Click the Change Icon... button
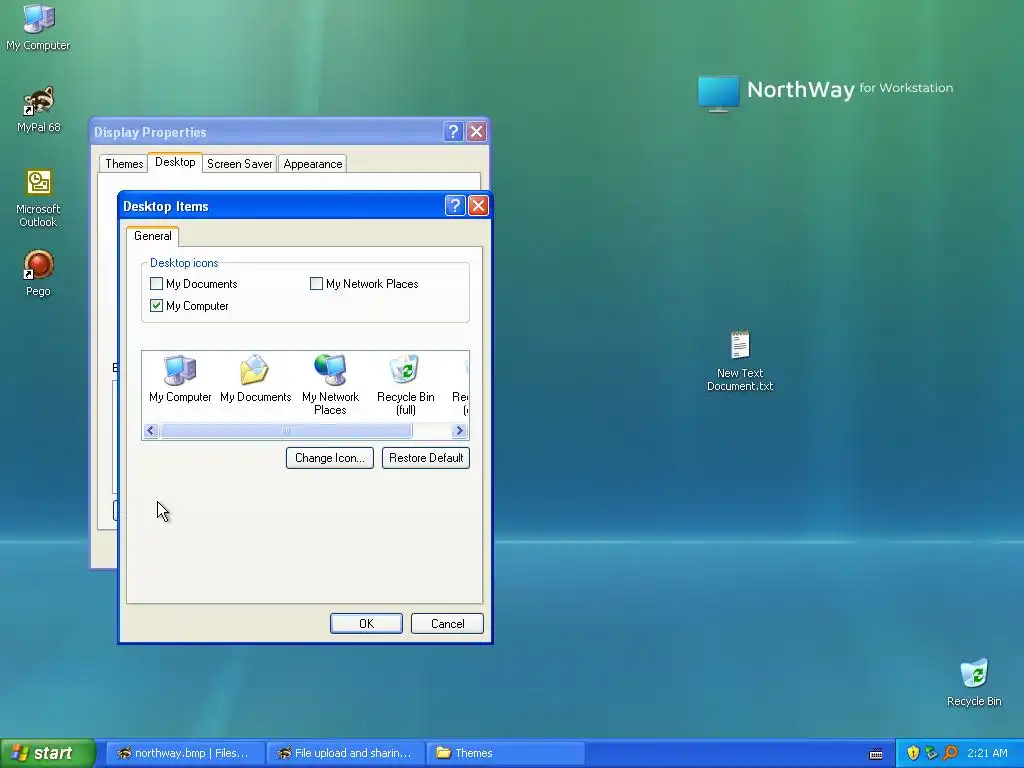The image size is (1024, 768). click(330, 458)
